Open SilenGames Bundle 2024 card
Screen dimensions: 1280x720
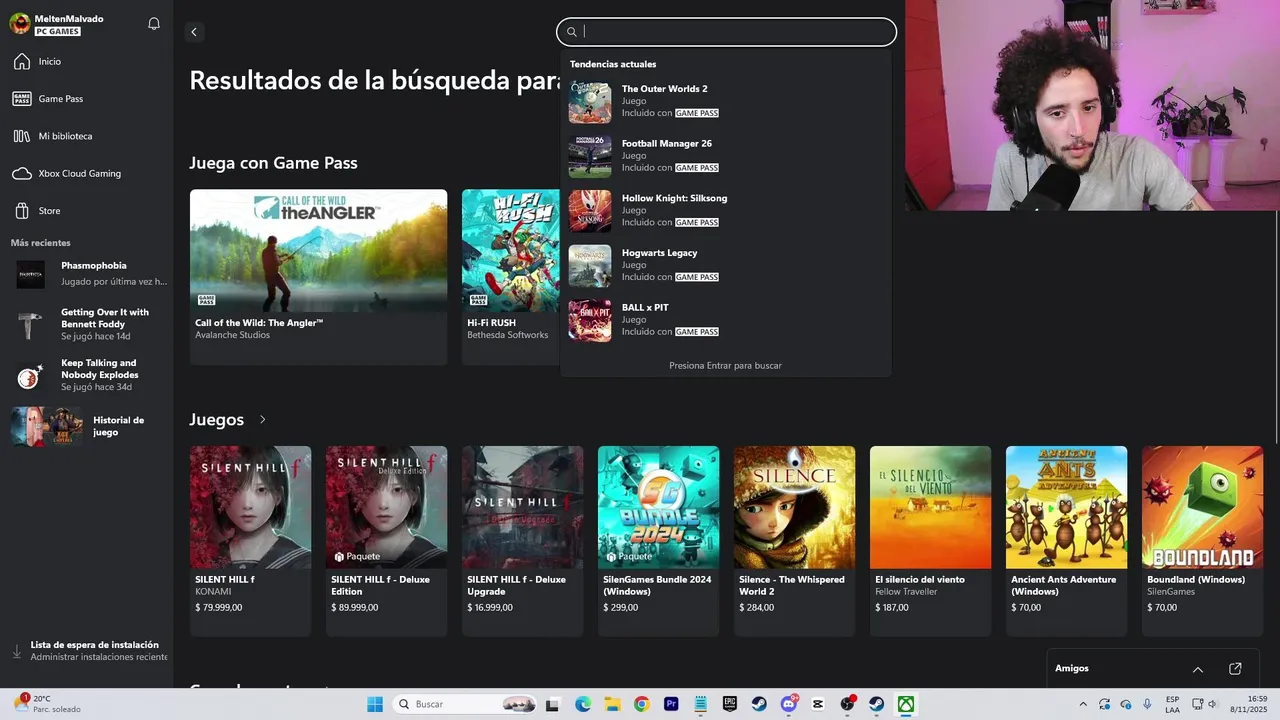[x=658, y=541]
